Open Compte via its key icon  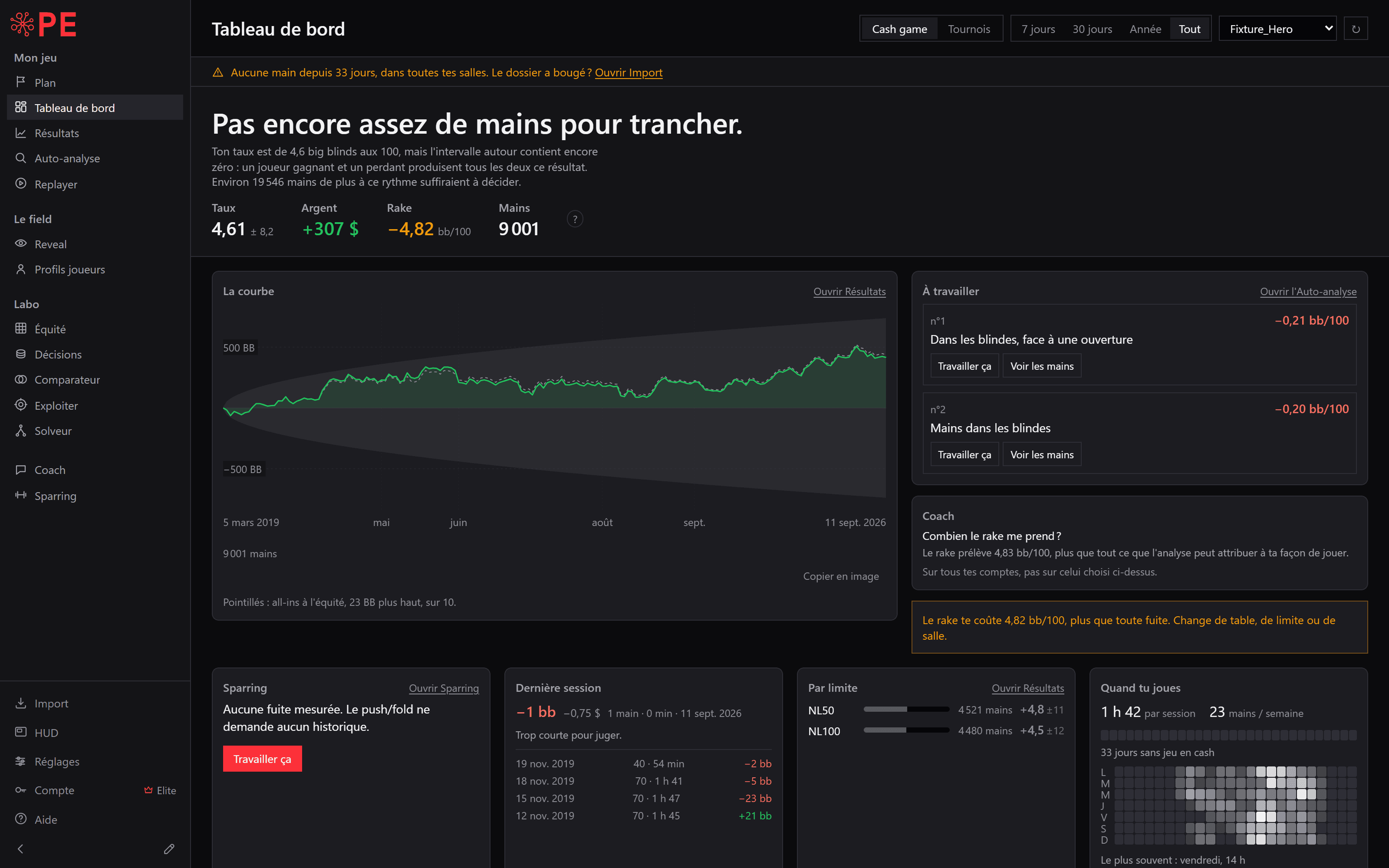click(21, 790)
